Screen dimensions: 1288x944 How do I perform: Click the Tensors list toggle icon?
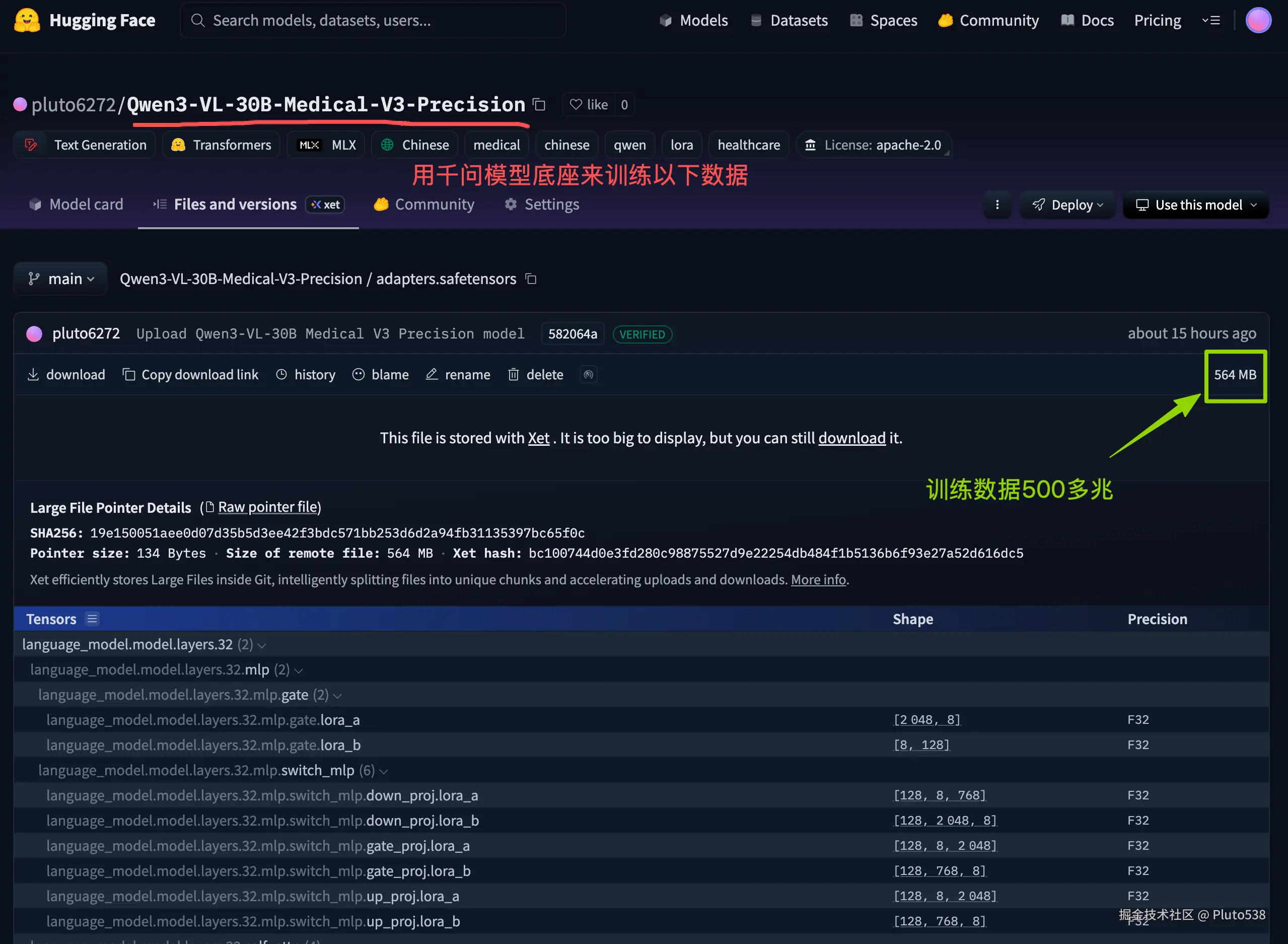pyautogui.click(x=92, y=619)
